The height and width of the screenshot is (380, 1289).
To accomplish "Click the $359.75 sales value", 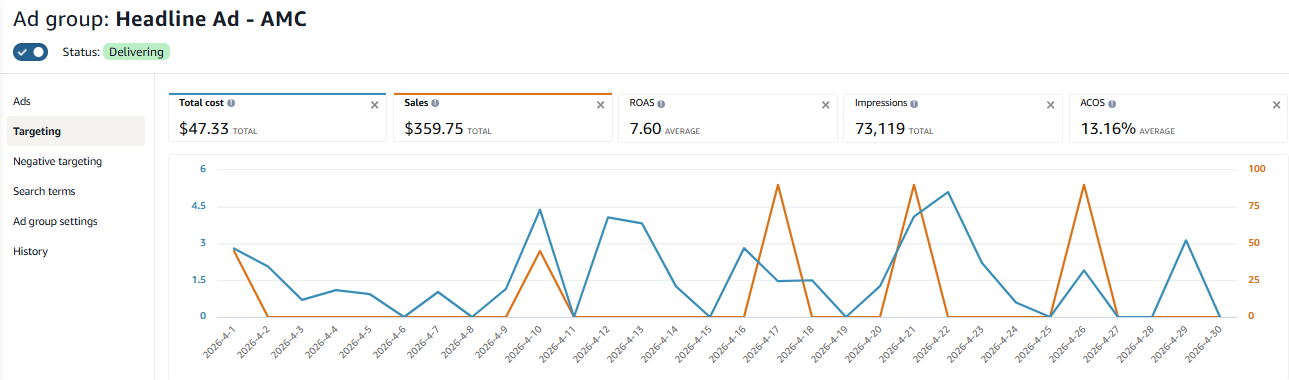I will coord(434,128).
